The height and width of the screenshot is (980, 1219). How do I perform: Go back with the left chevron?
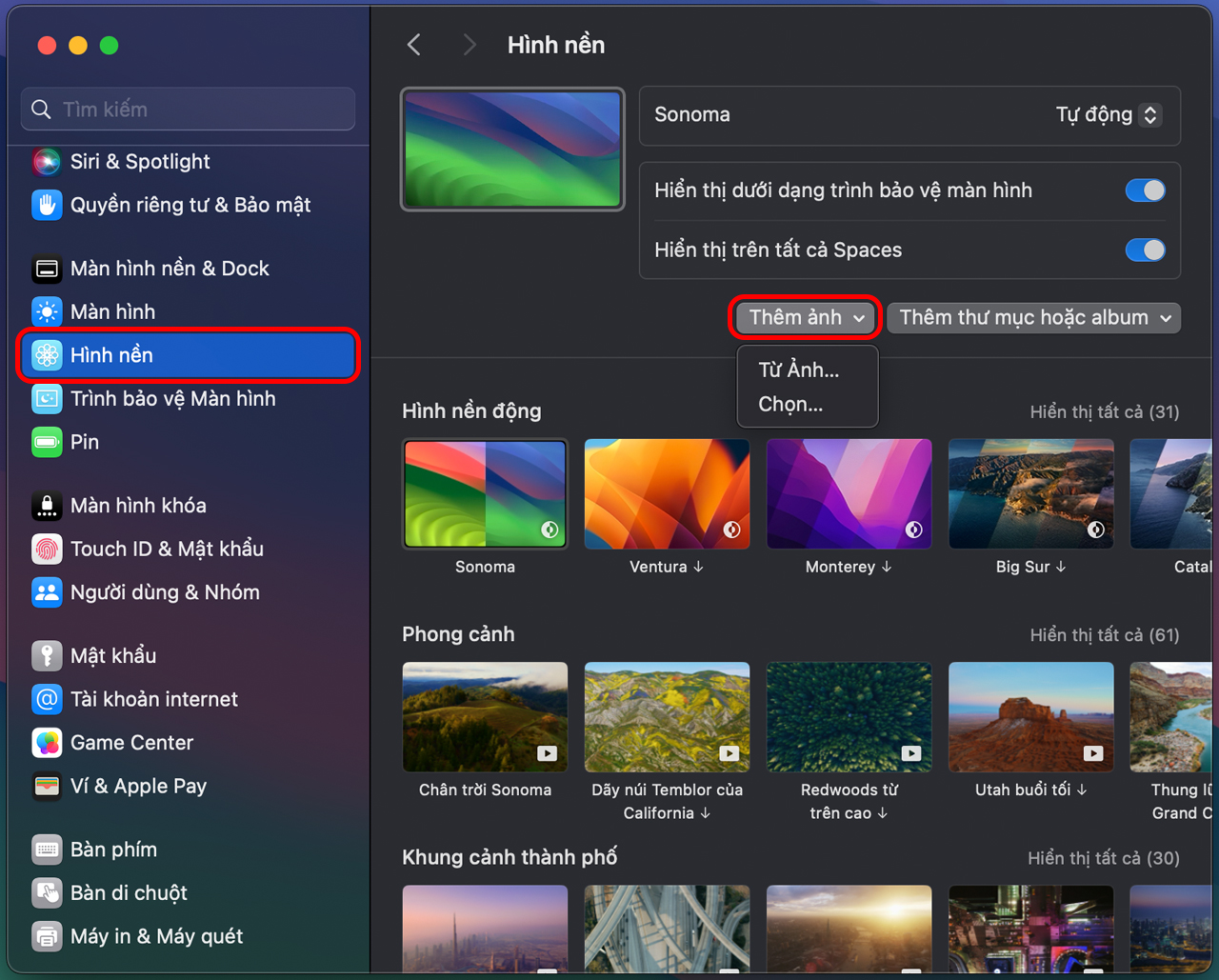click(x=413, y=45)
